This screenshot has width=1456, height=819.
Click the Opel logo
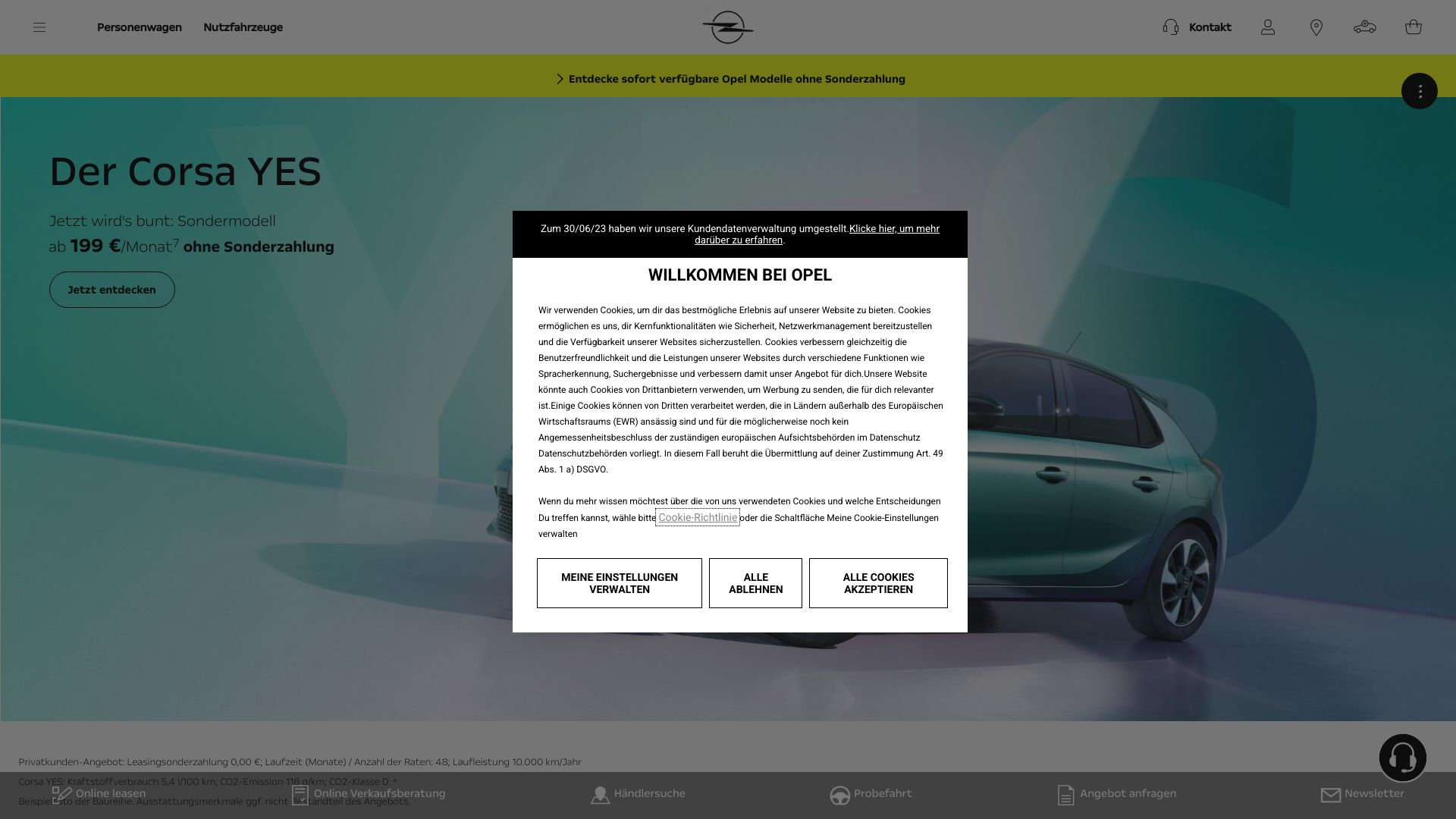[727, 27]
